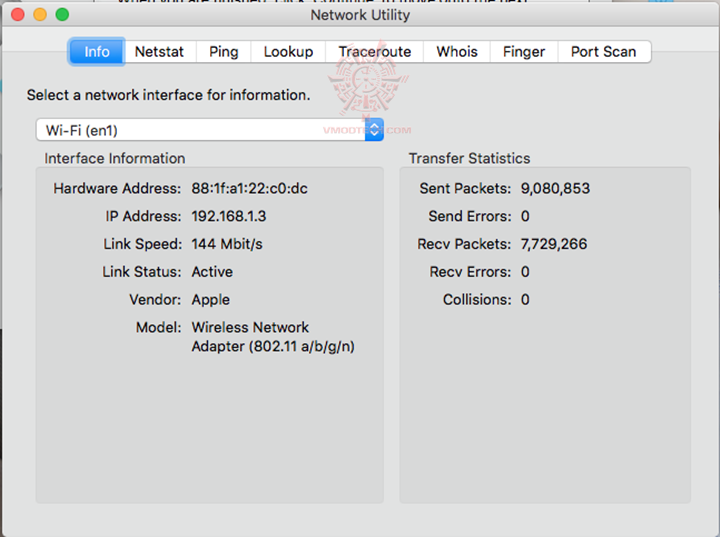Select the Finger tab

point(524,52)
